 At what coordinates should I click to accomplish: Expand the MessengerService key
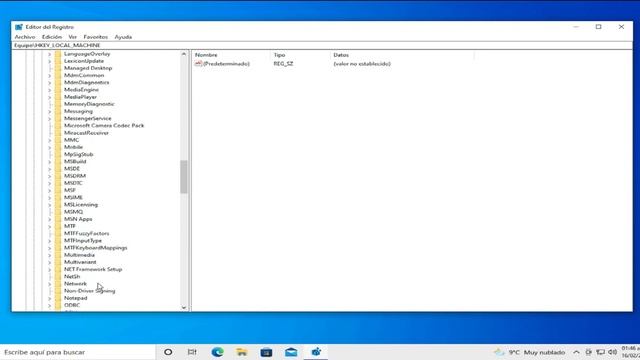tap(49, 119)
